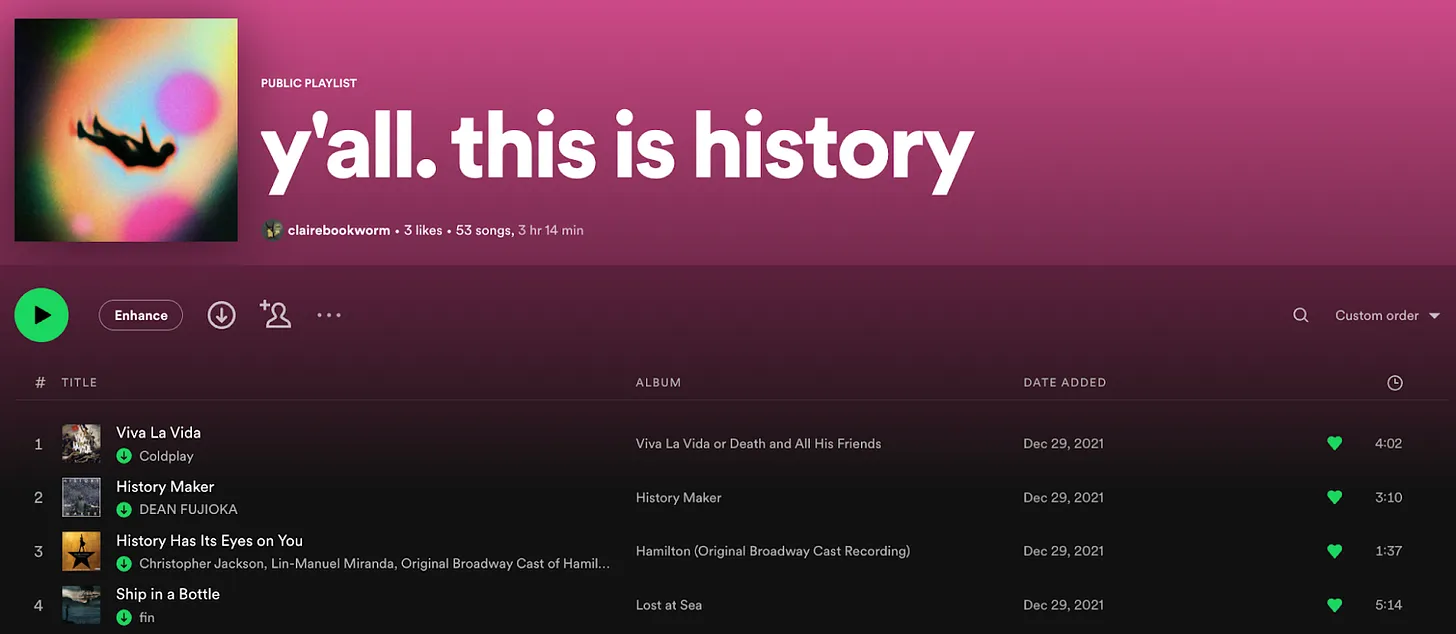Toggle the heart for Ship in a Bottle
This screenshot has height=634, width=1456.
click(1334, 605)
